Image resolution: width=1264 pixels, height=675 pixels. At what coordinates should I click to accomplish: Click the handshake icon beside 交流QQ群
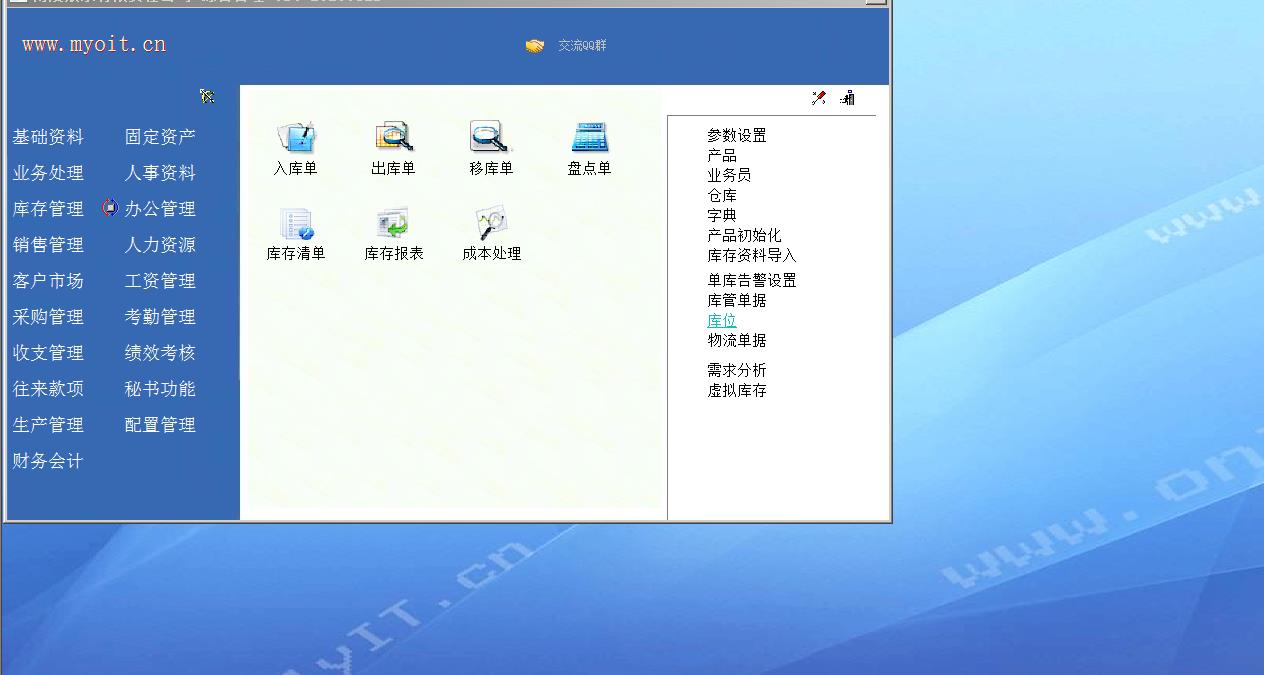(535, 46)
